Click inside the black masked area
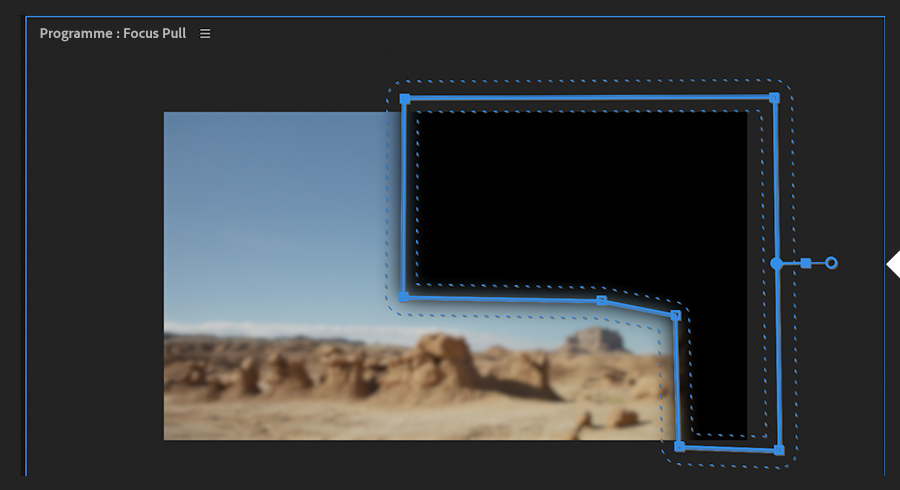Screen dimensions: 900x490 coord(580,195)
